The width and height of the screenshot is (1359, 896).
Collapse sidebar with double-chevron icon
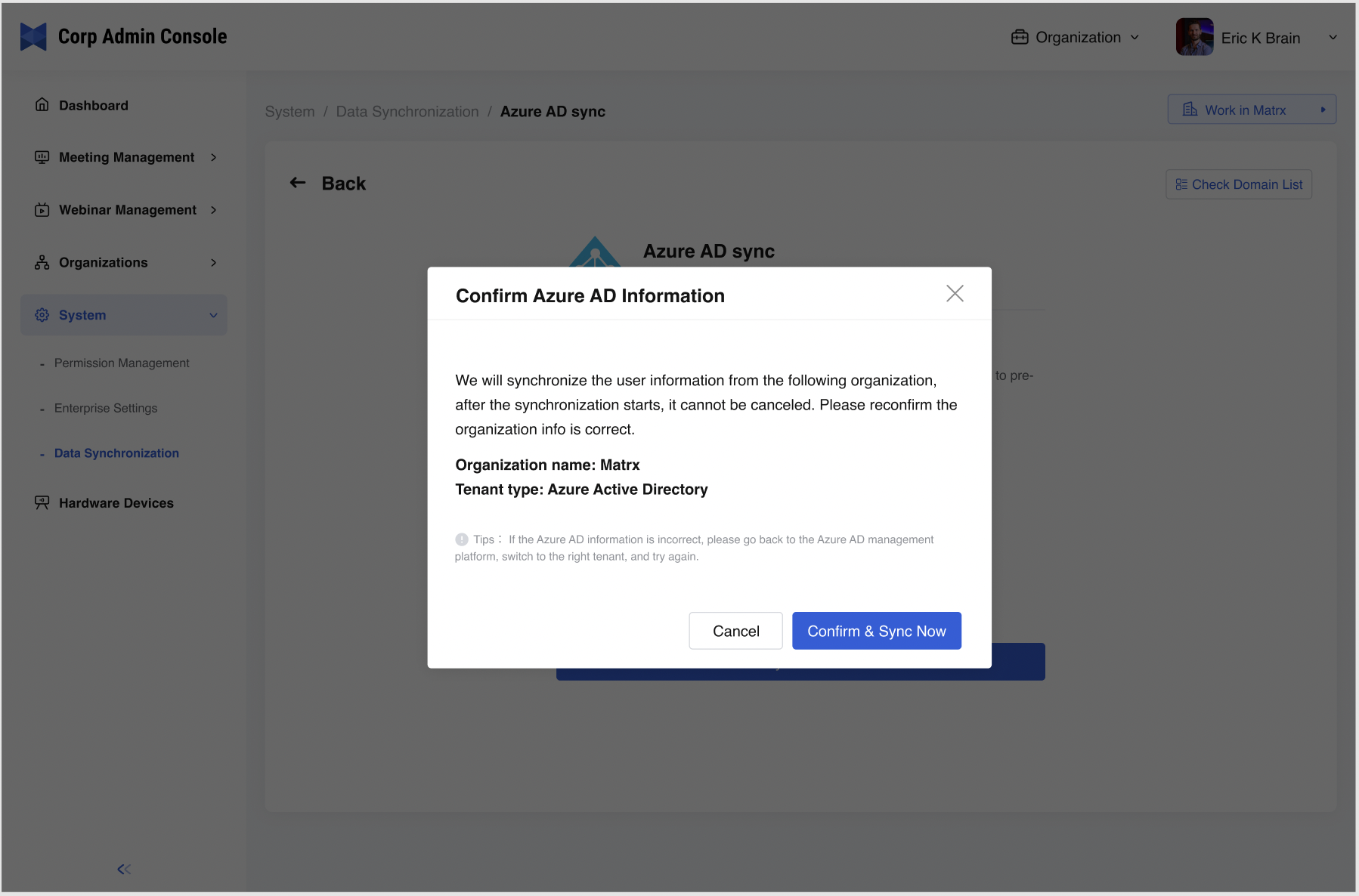click(x=124, y=870)
